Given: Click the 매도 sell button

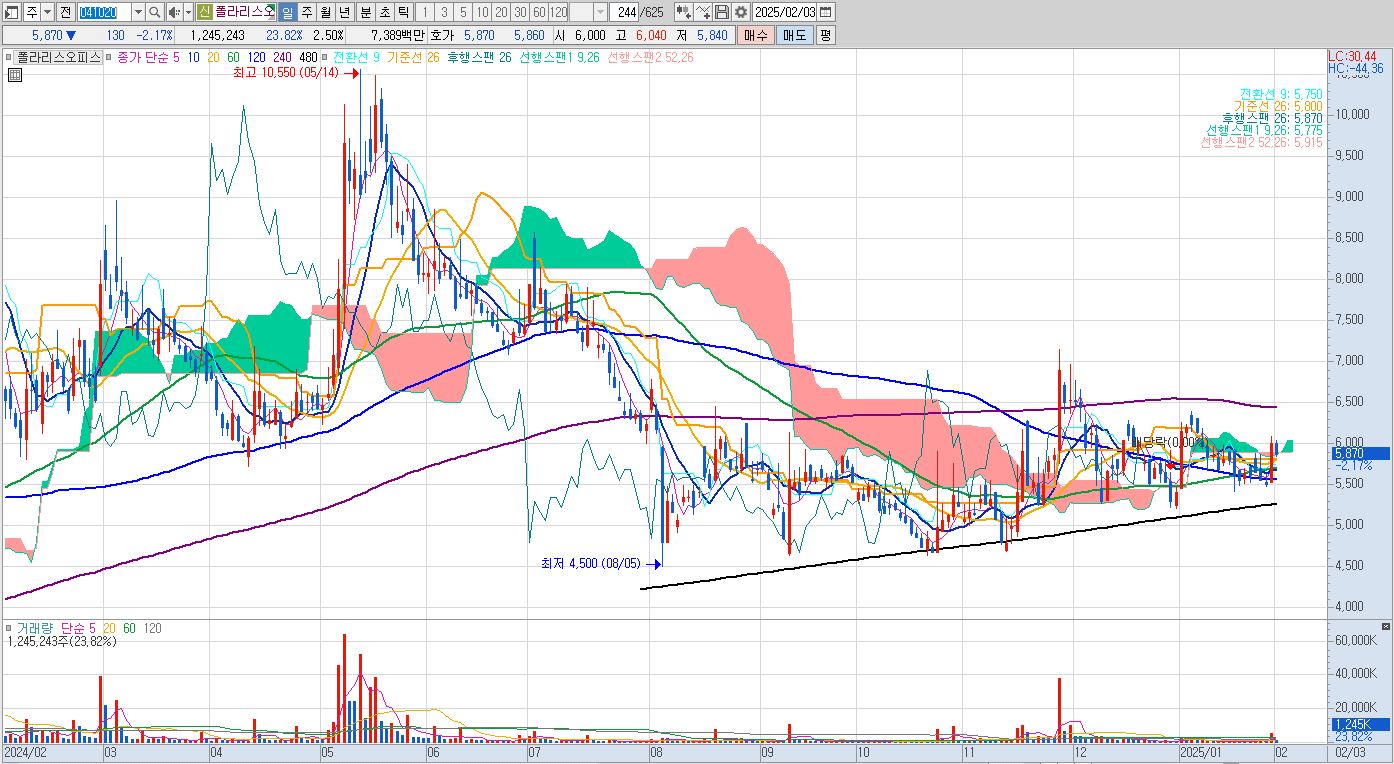Looking at the screenshot, I should (794, 35).
